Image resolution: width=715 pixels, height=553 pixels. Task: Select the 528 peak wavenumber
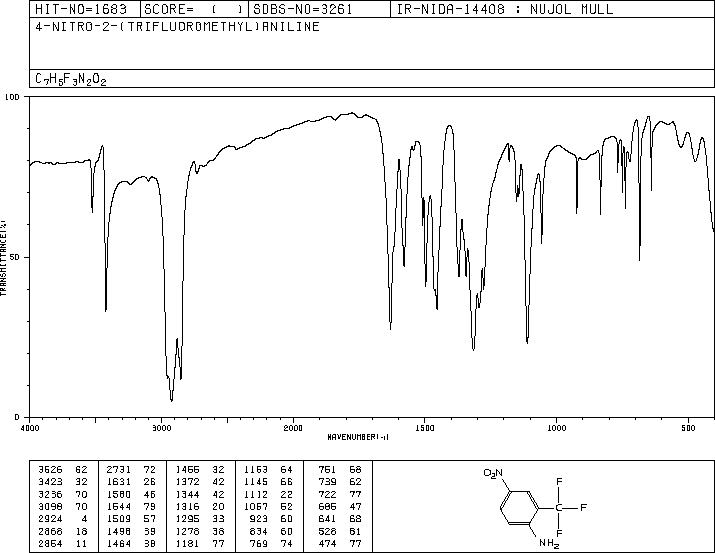coord(327,531)
